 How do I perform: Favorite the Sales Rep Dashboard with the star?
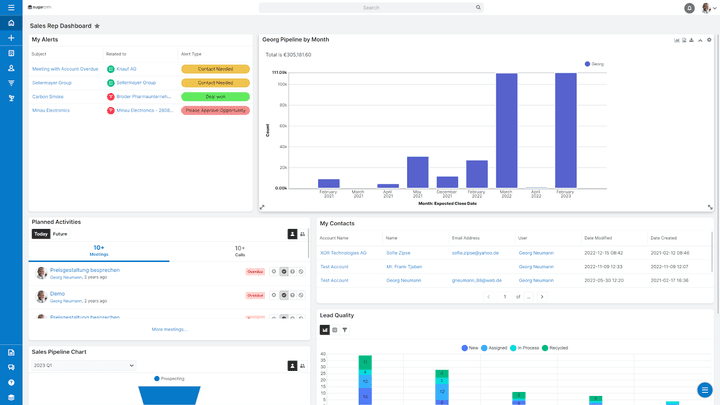coord(97,26)
